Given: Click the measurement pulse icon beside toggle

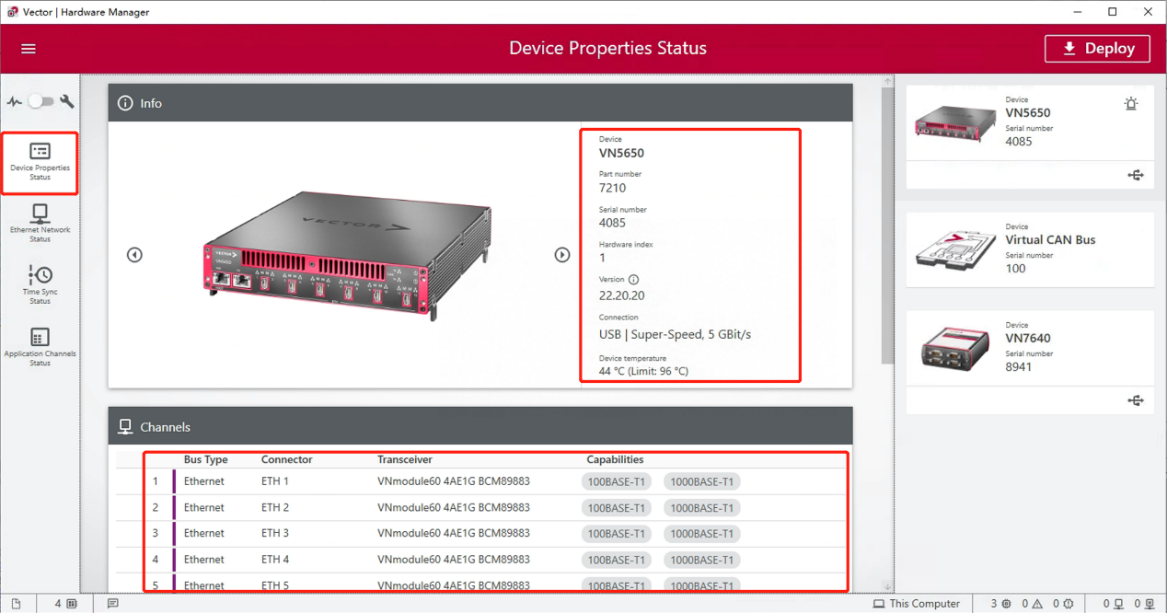Looking at the screenshot, I should tap(15, 101).
